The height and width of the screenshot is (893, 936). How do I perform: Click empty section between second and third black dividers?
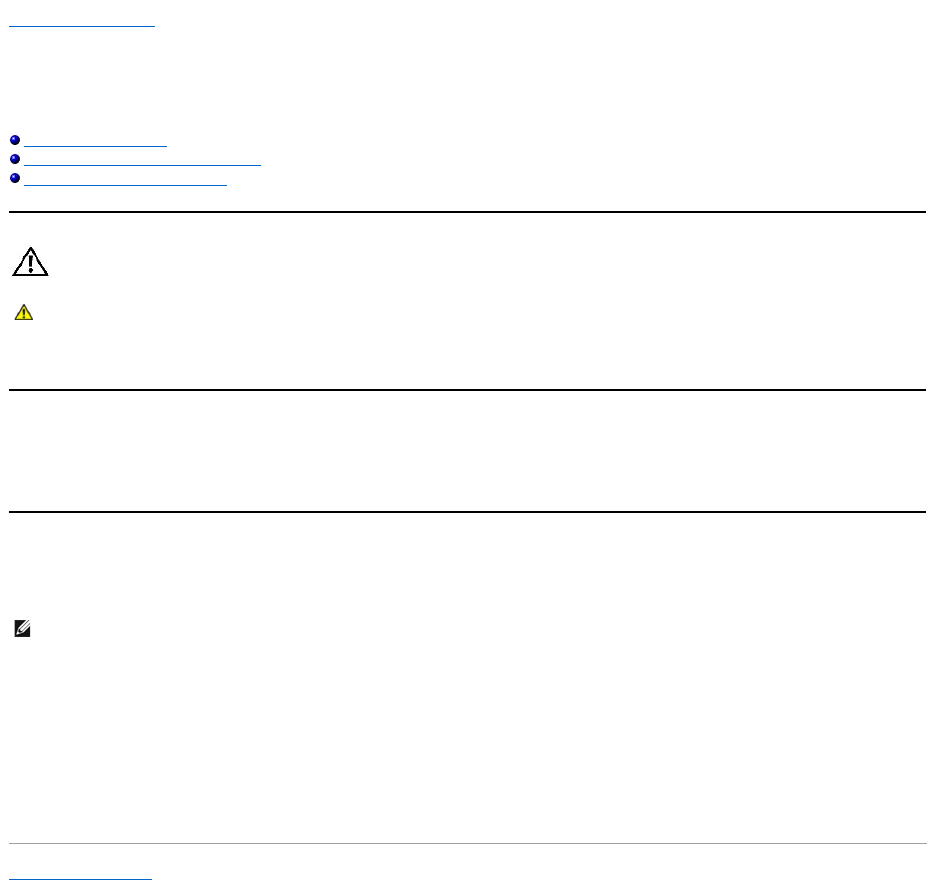468,450
